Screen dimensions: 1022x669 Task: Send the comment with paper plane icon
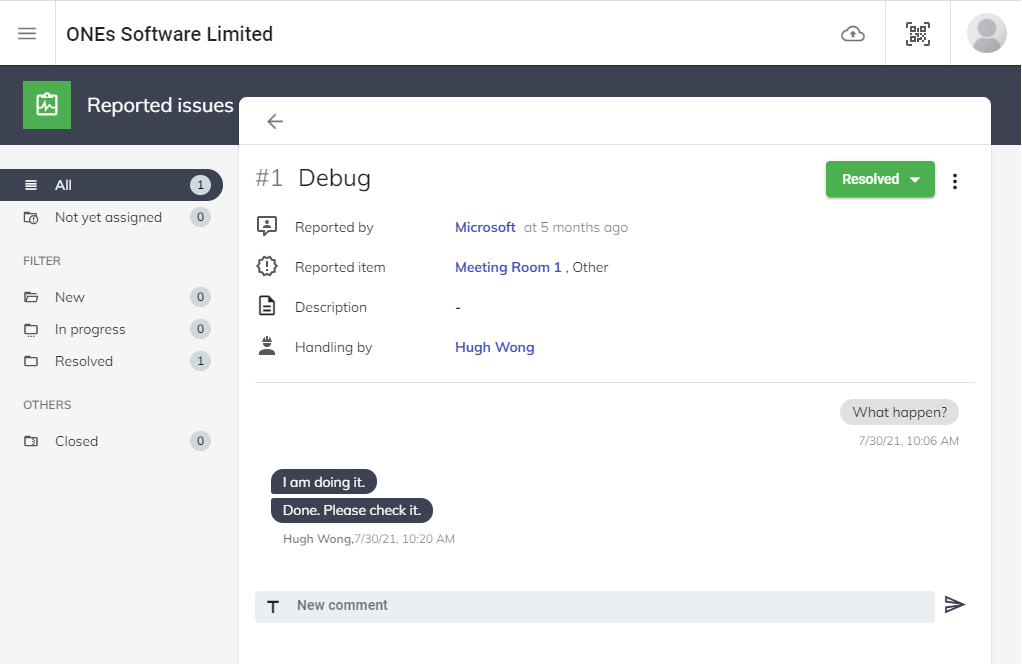pos(955,605)
